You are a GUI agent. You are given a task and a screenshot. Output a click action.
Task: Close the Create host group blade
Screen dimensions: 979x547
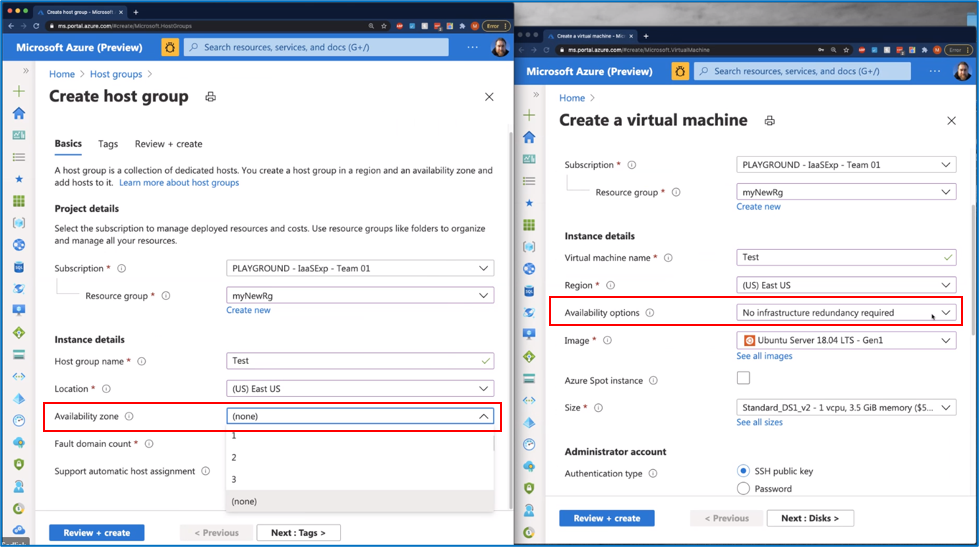click(489, 97)
